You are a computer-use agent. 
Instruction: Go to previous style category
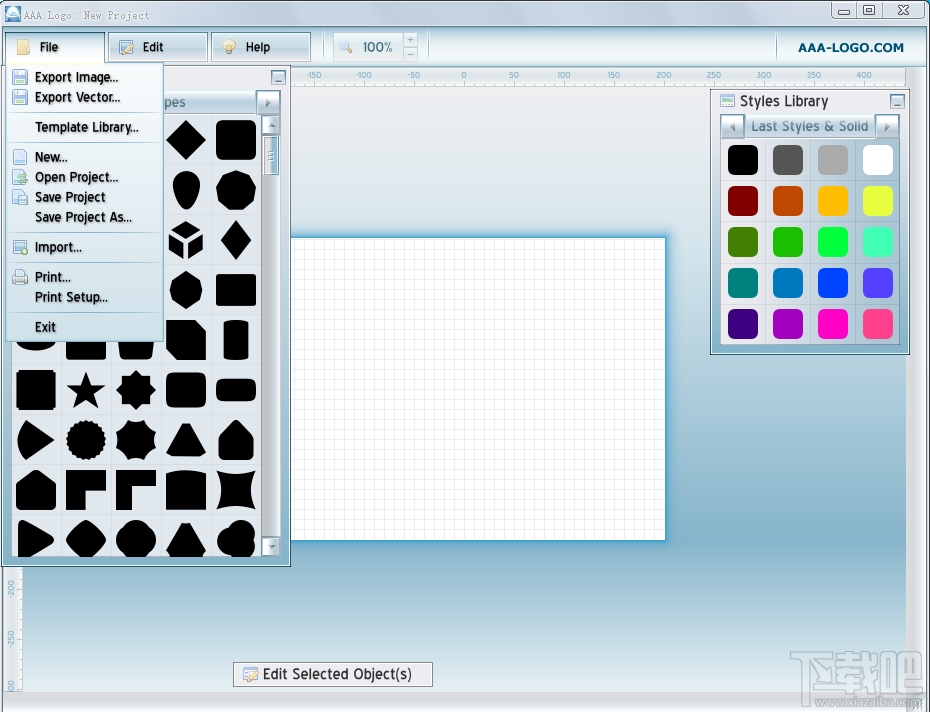coord(732,126)
